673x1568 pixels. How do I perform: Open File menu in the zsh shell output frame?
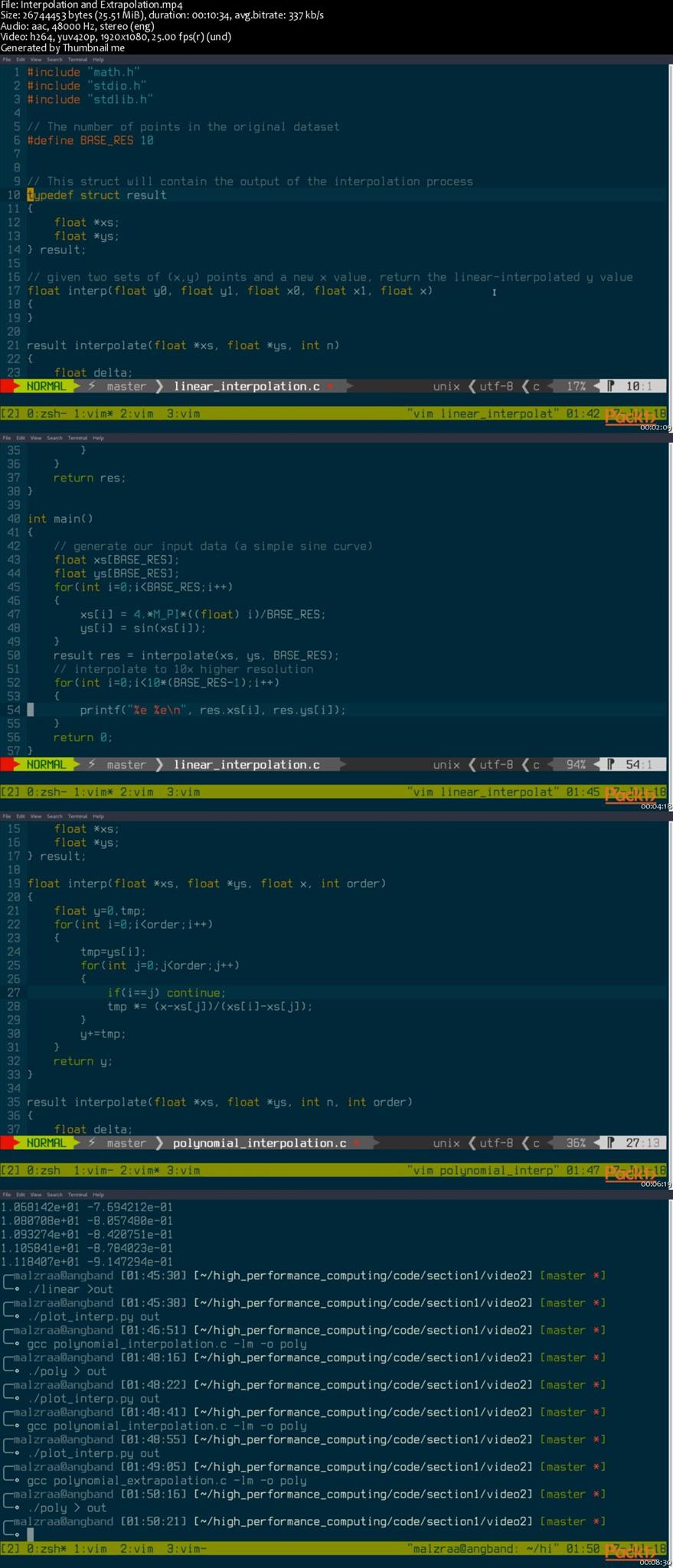pos(6,1194)
